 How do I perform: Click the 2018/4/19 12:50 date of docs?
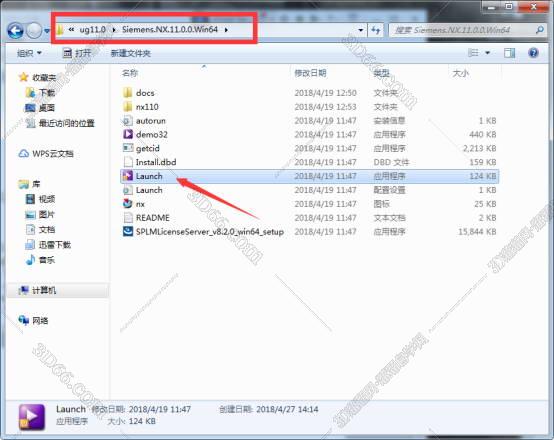(325, 93)
